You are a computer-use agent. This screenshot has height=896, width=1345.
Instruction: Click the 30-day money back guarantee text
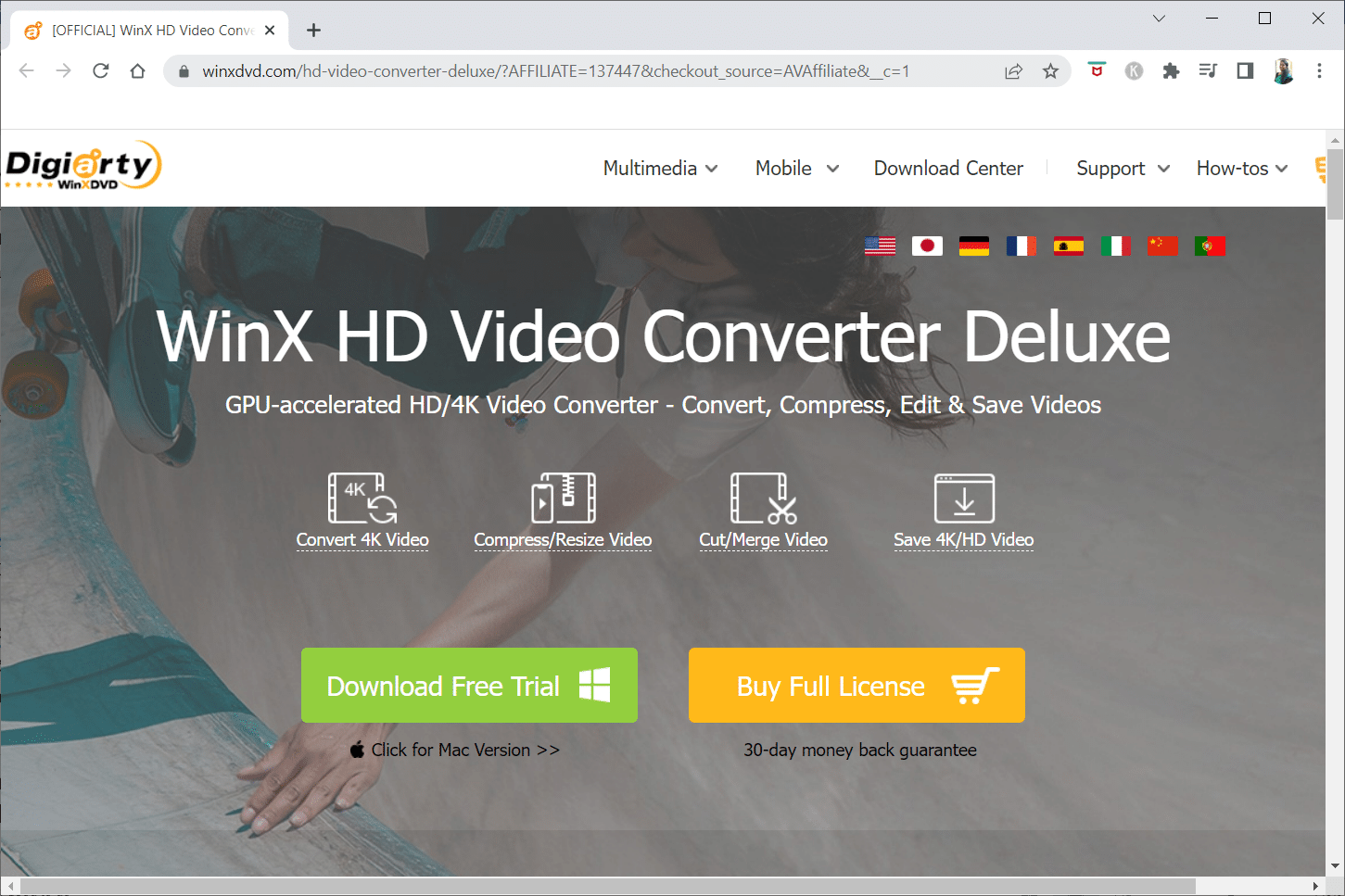860,750
